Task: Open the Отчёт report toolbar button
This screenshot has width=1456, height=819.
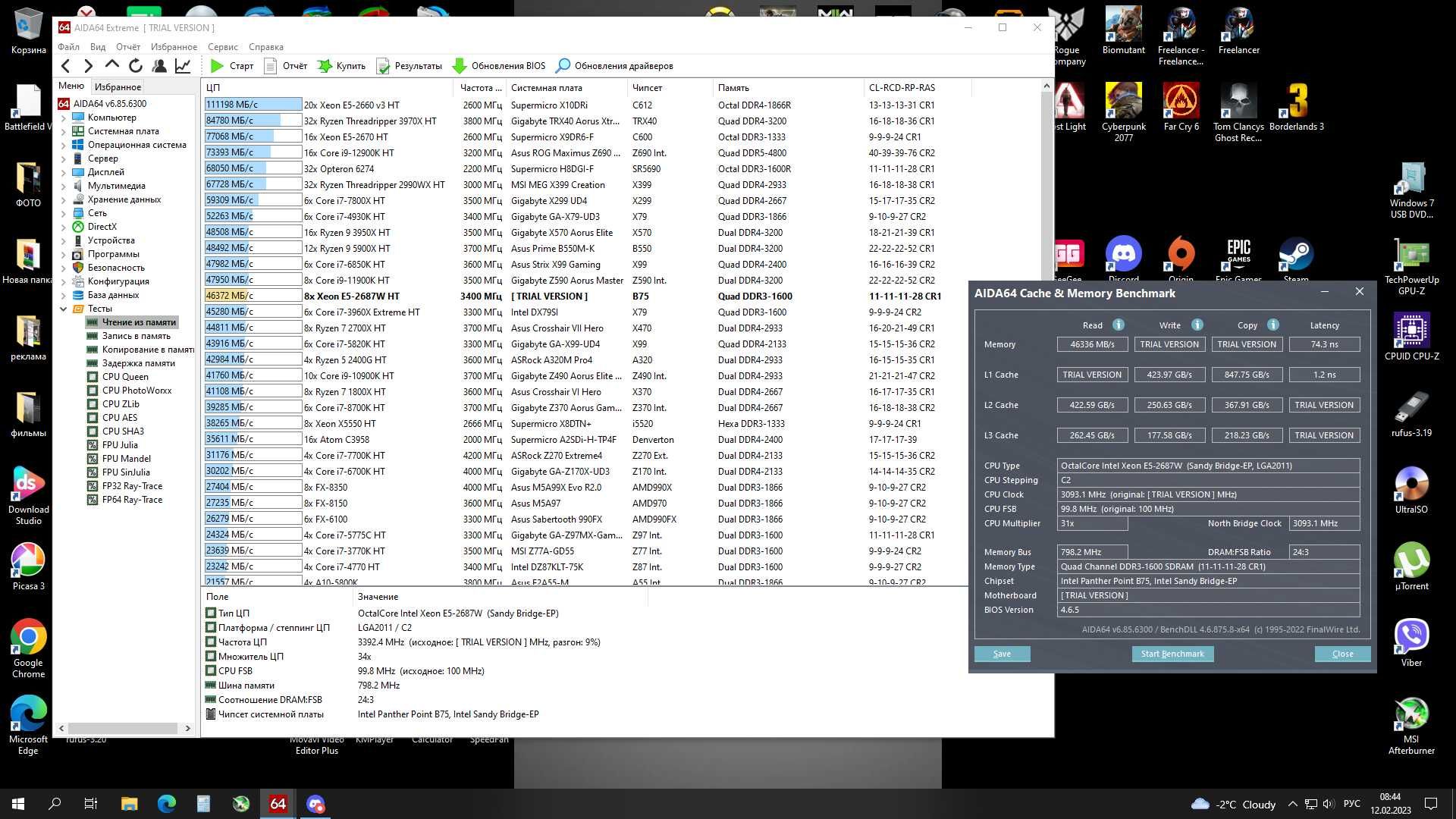Action: tap(286, 66)
